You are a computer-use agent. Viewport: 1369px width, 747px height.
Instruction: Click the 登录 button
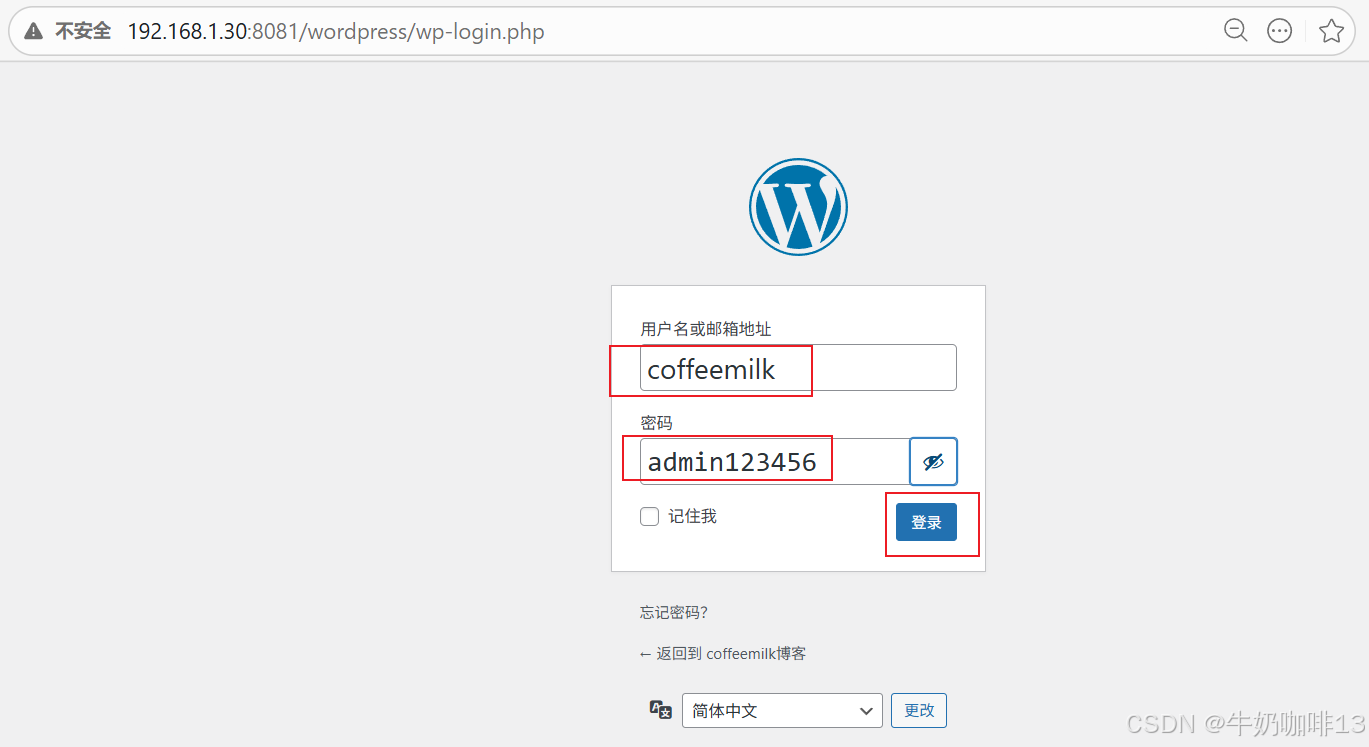[926, 522]
